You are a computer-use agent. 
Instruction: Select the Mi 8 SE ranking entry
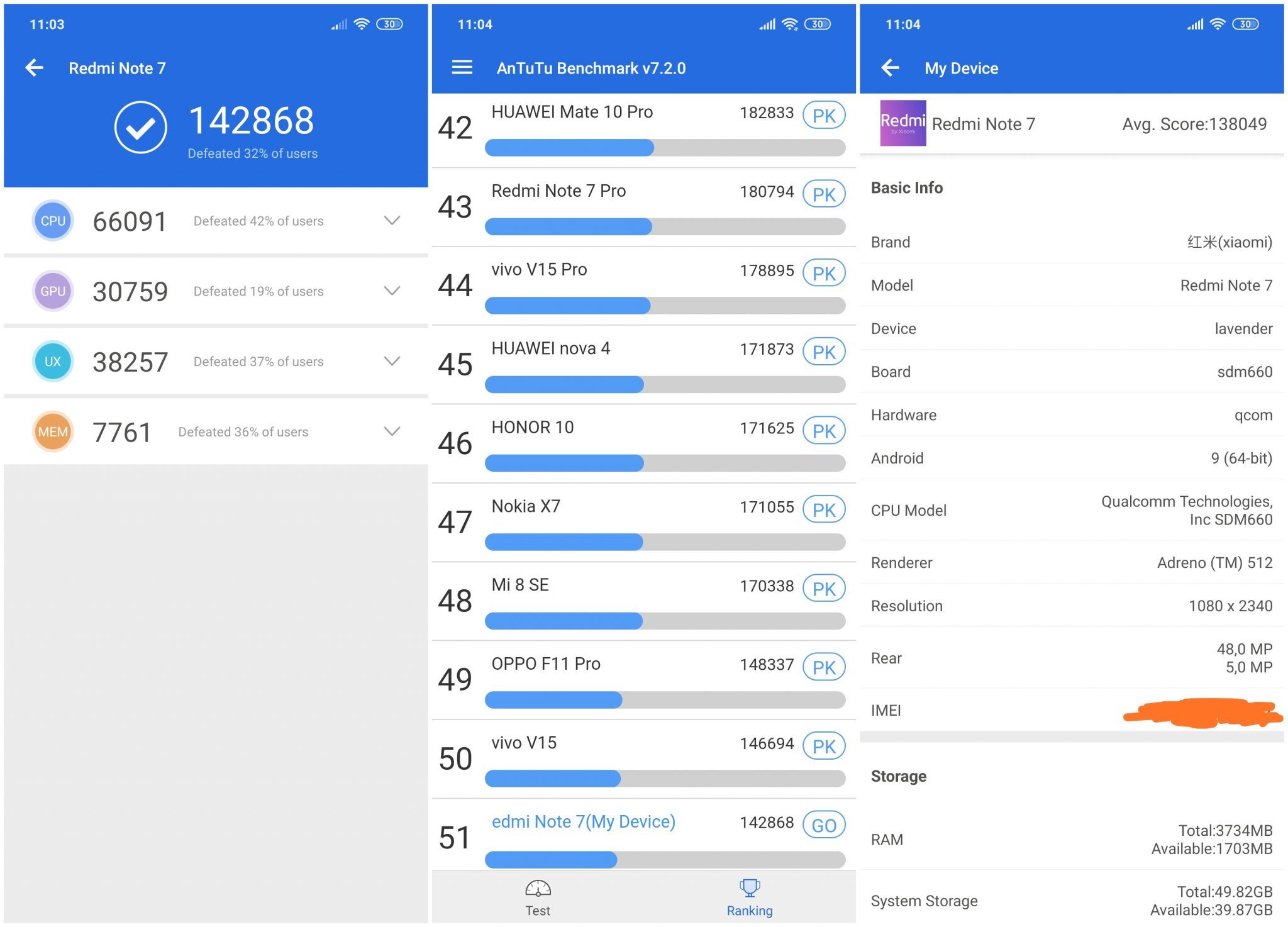643,601
